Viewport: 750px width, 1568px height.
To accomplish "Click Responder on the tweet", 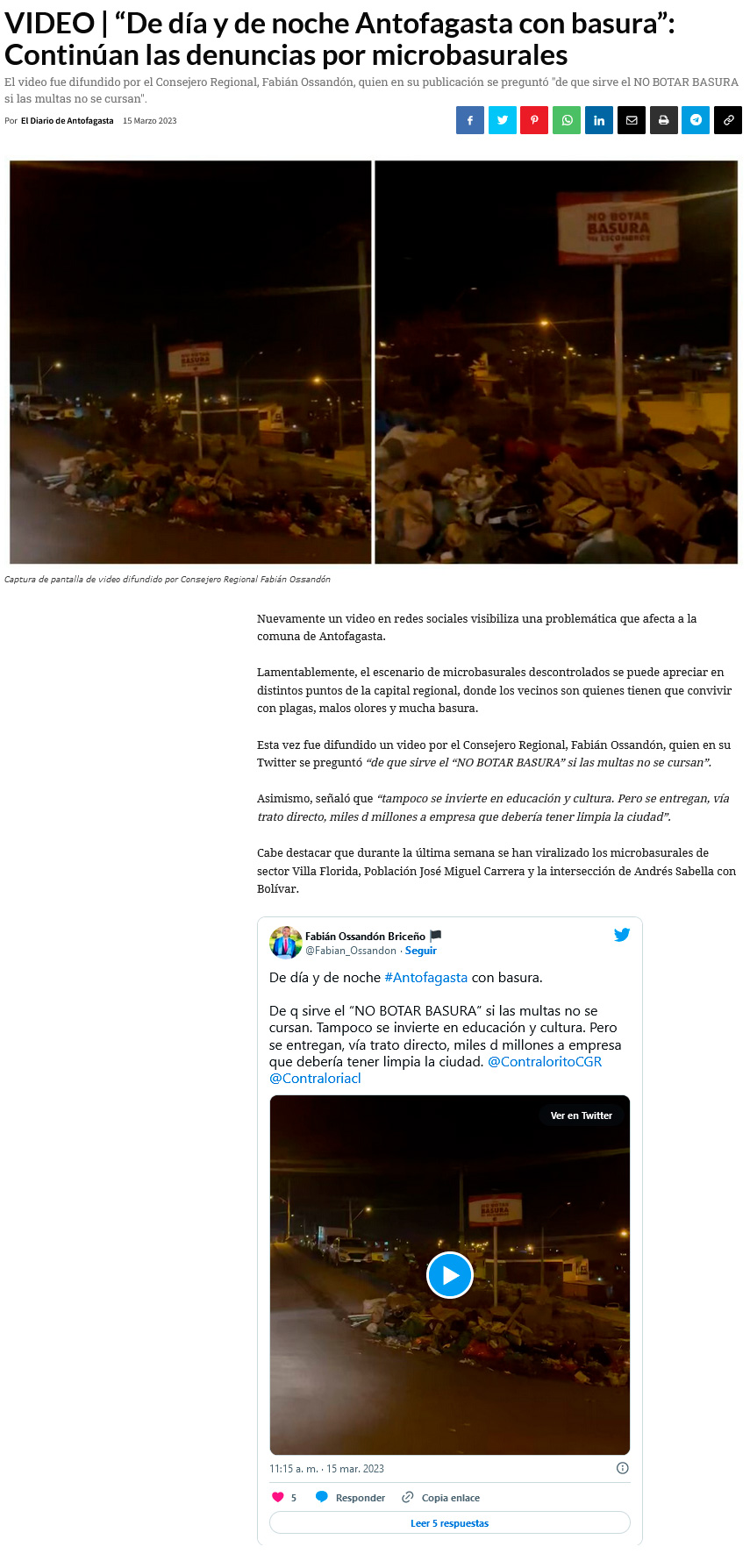I will point(350,1498).
